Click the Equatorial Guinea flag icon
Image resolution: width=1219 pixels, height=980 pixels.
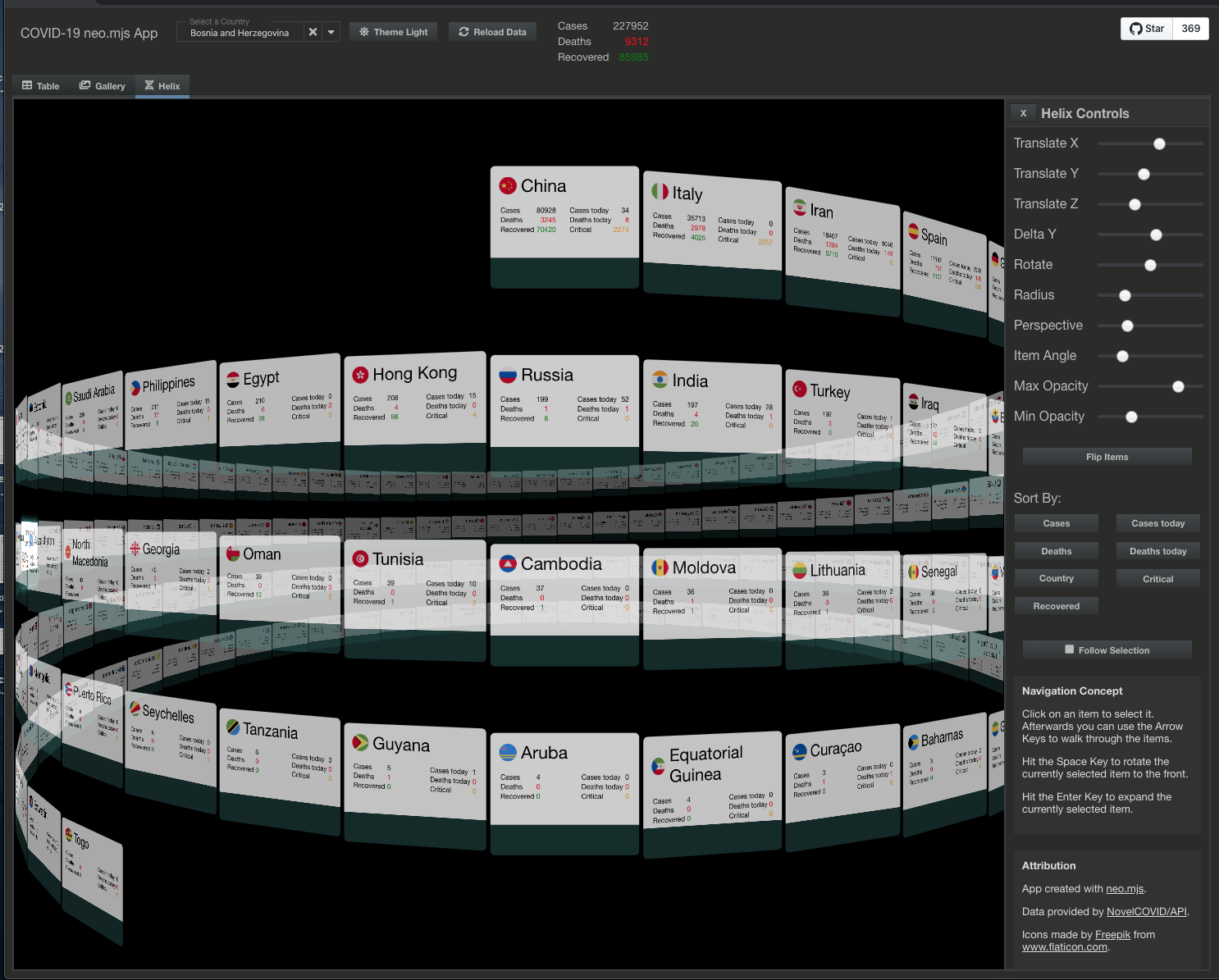(x=659, y=767)
